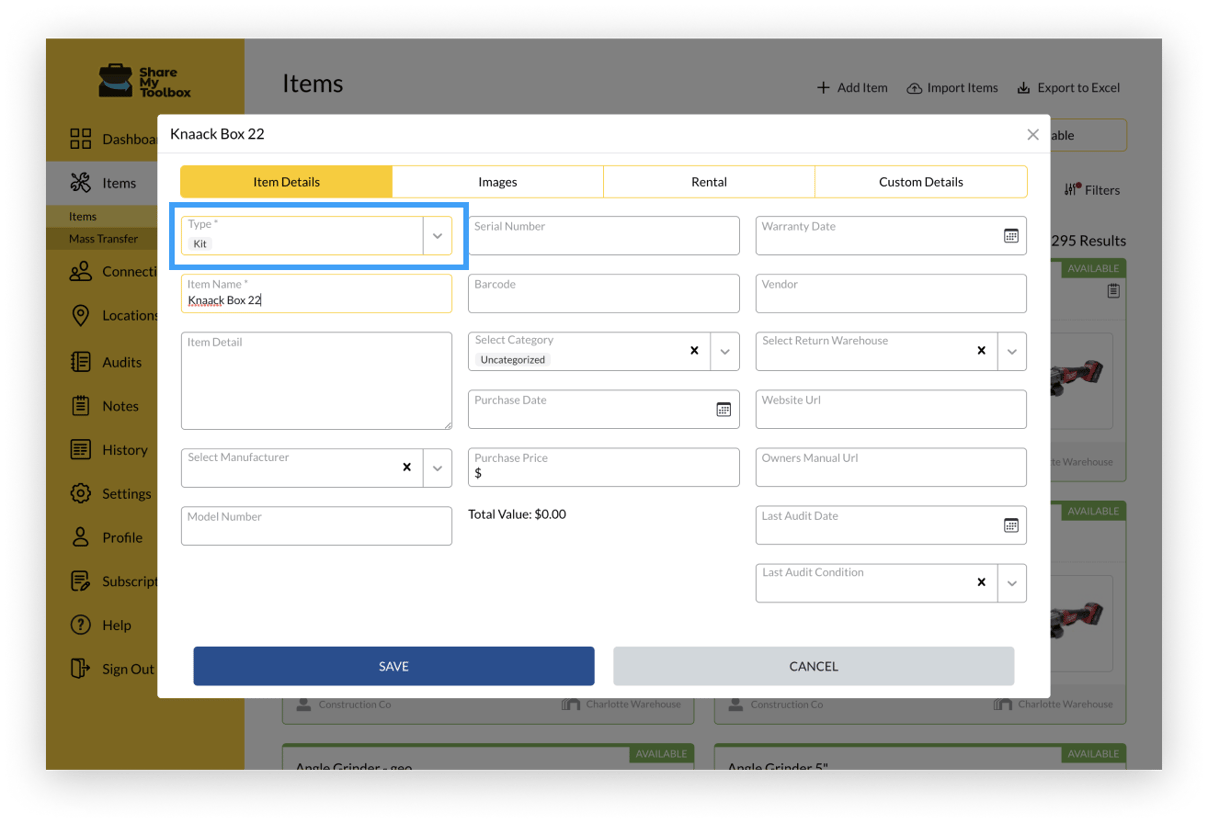Focus the Item Detail text area

click(316, 381)
